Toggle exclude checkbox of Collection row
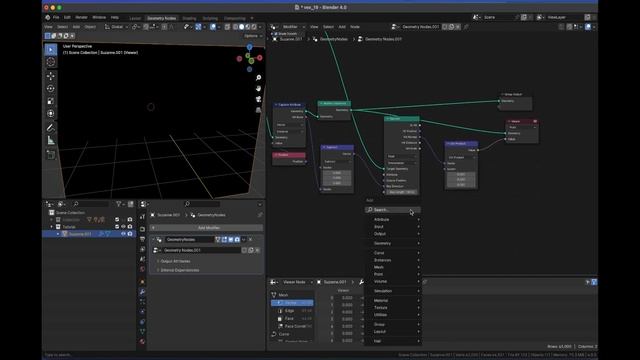 click(x=117, y=220)
